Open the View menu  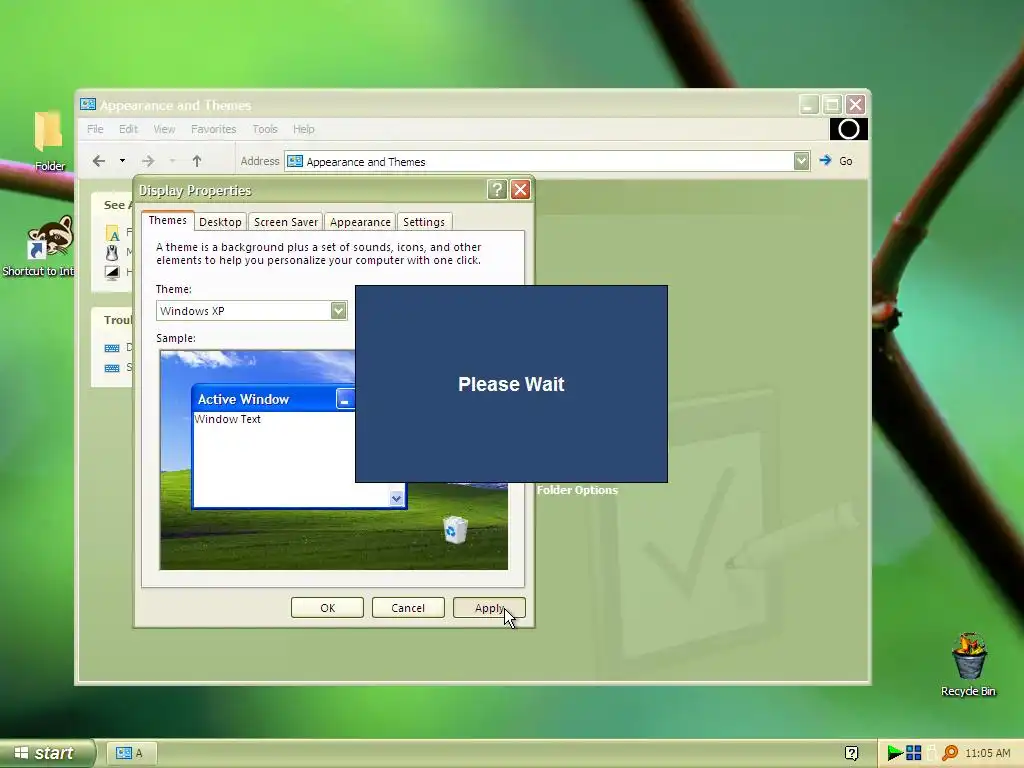point(164,129)
